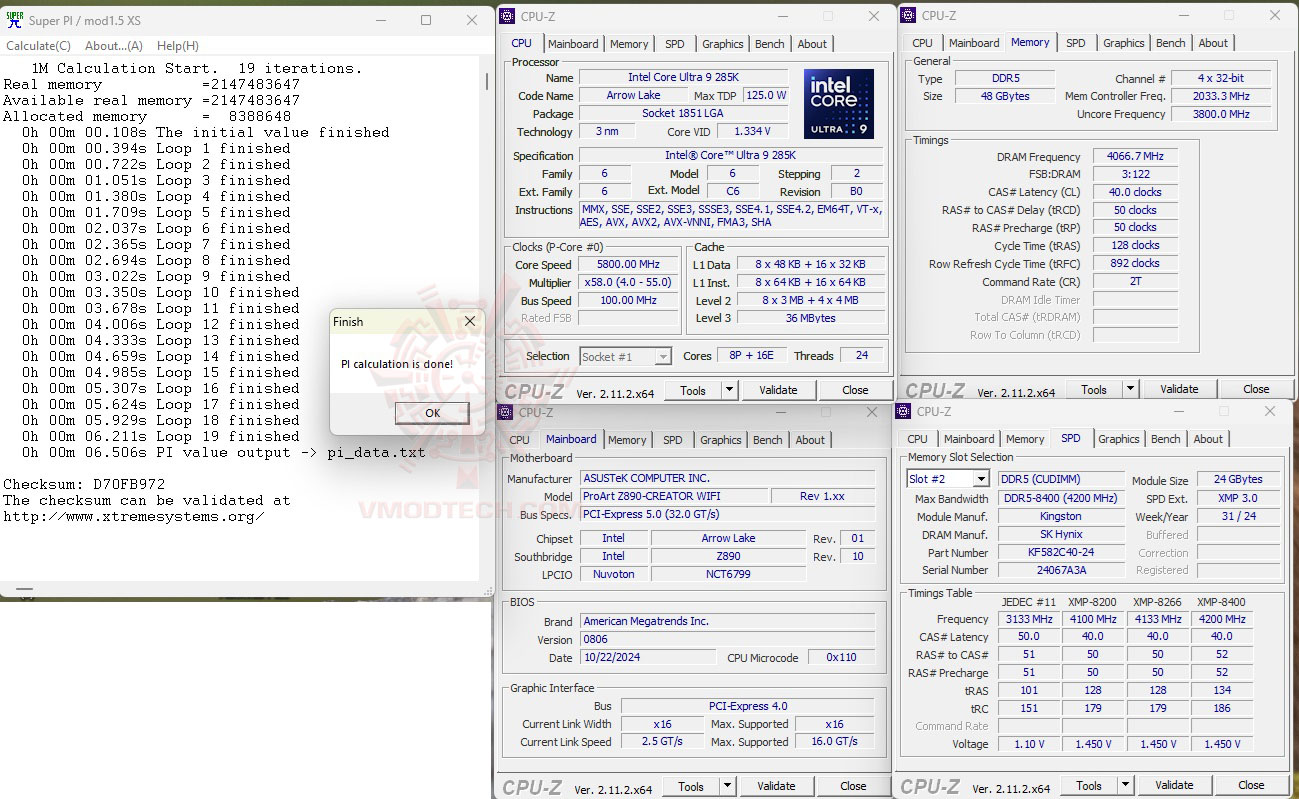Screen dimensions: 1299x799
Task: Click the Close button in the memory Timings window
Action: click(x=1256, y=389)
